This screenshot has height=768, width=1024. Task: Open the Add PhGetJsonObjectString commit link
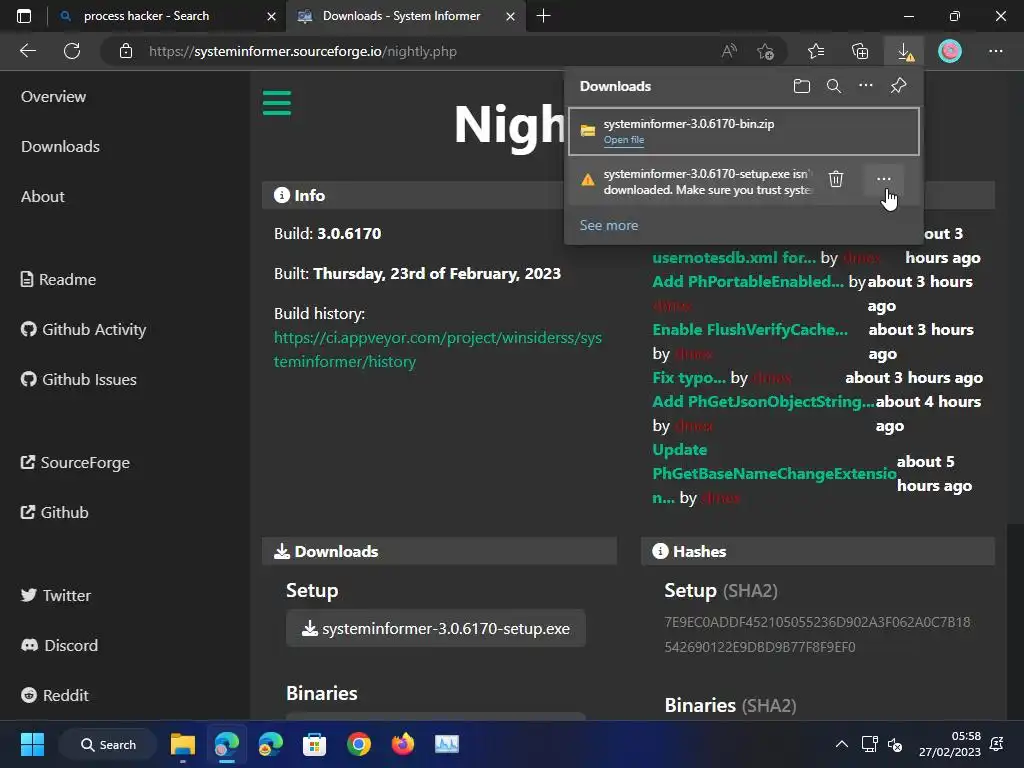[x=763, y=402]
